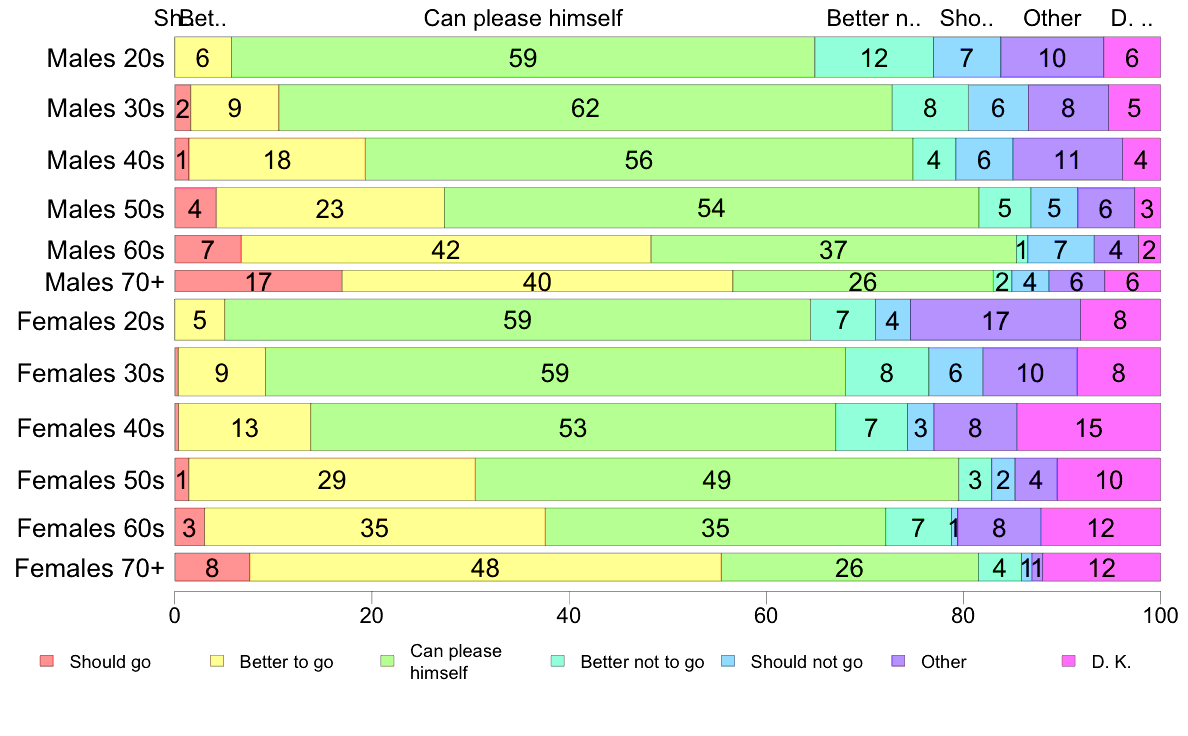
Task: Click the Other column header at top
Action: click(x=1052, y=17)
